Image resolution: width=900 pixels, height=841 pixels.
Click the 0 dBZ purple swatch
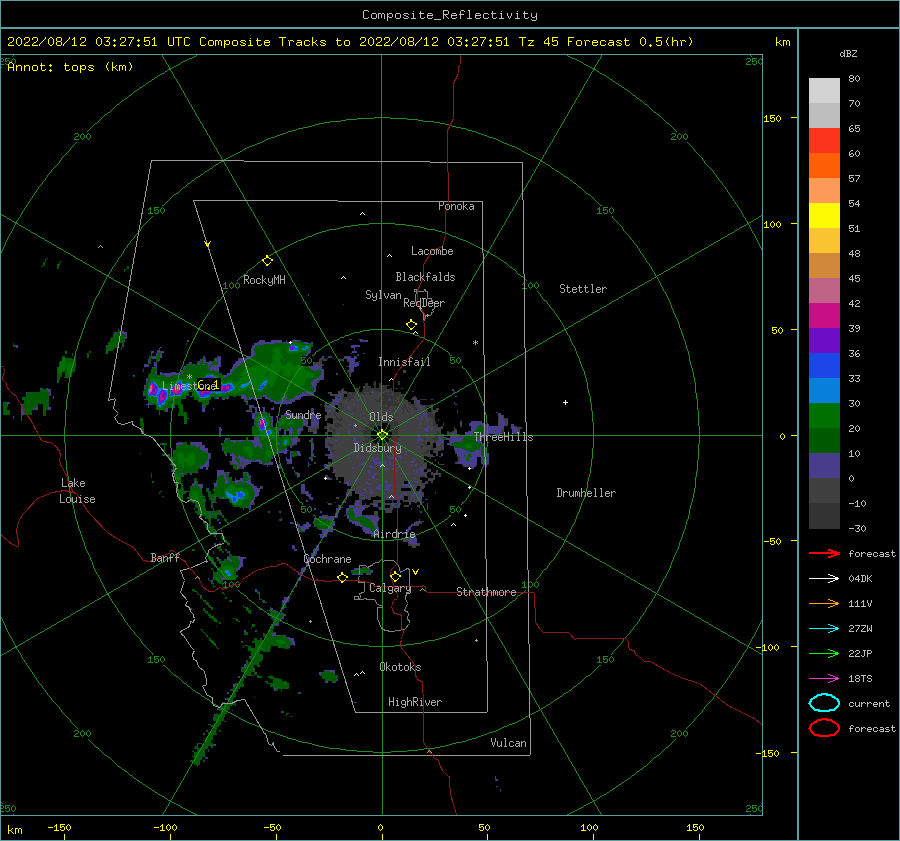[824, 466]
